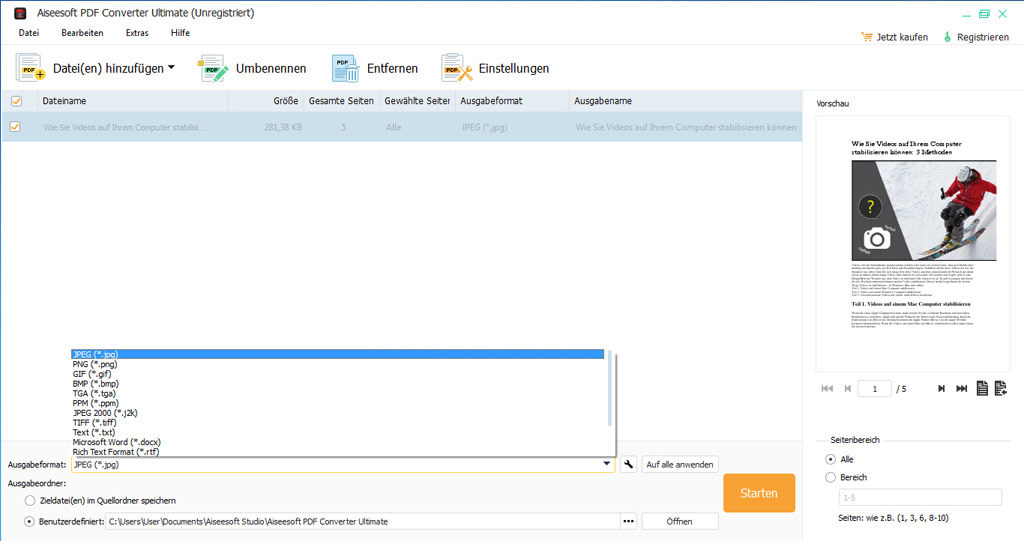Click the Alle cell in file row
Image resolution: width=1024 pixels, height=541 pixels.
(x=393, y=127)
